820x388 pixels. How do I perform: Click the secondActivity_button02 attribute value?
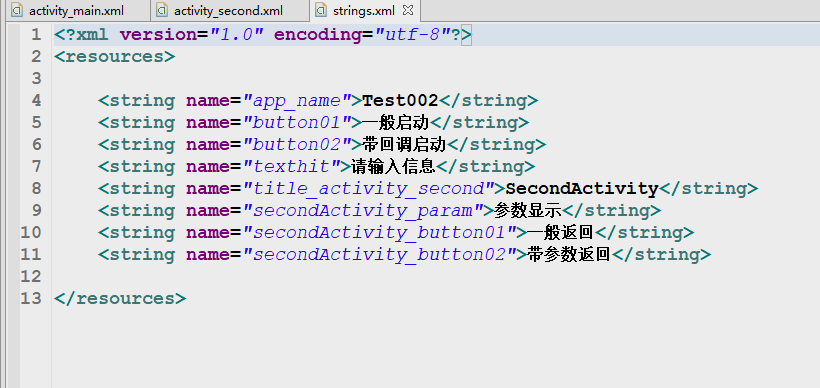380,254
